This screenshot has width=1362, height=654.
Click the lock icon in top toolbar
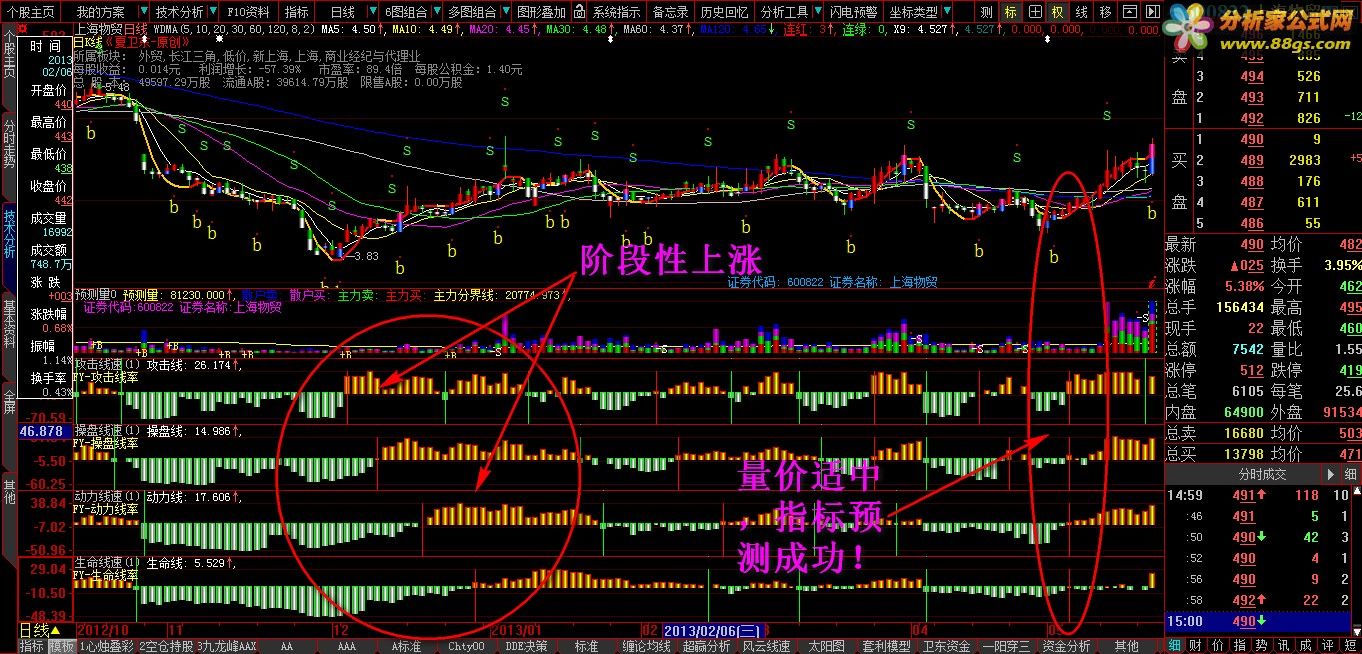(x=581, y=12)
